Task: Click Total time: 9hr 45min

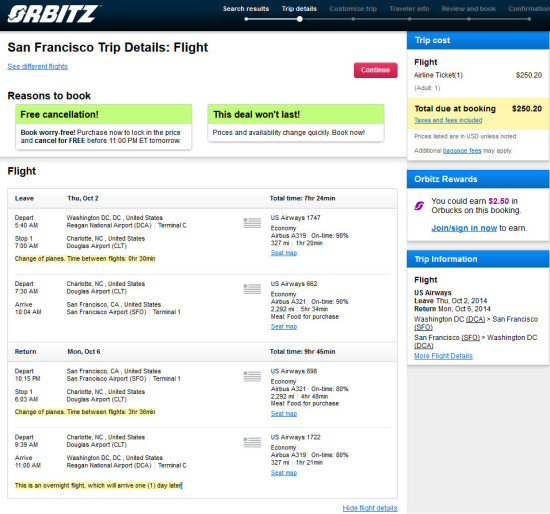Action: (302, 352)
